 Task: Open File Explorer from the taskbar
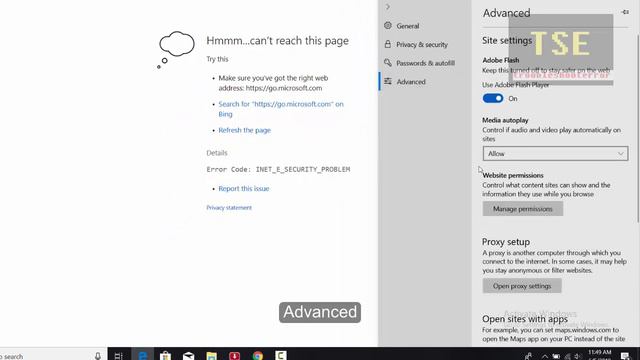click(211, 356)
